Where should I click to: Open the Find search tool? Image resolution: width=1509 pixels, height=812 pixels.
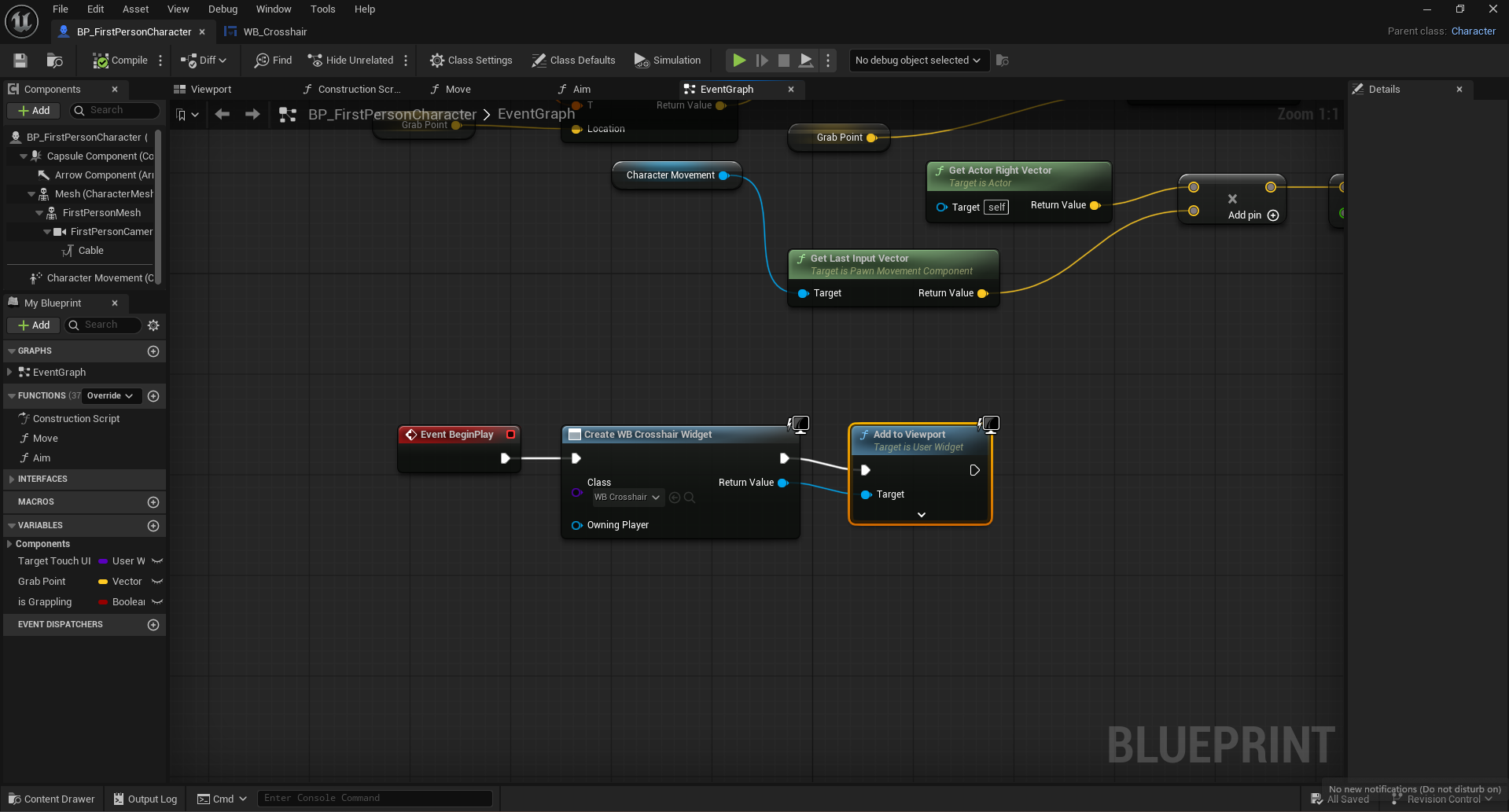pos(273,61)
